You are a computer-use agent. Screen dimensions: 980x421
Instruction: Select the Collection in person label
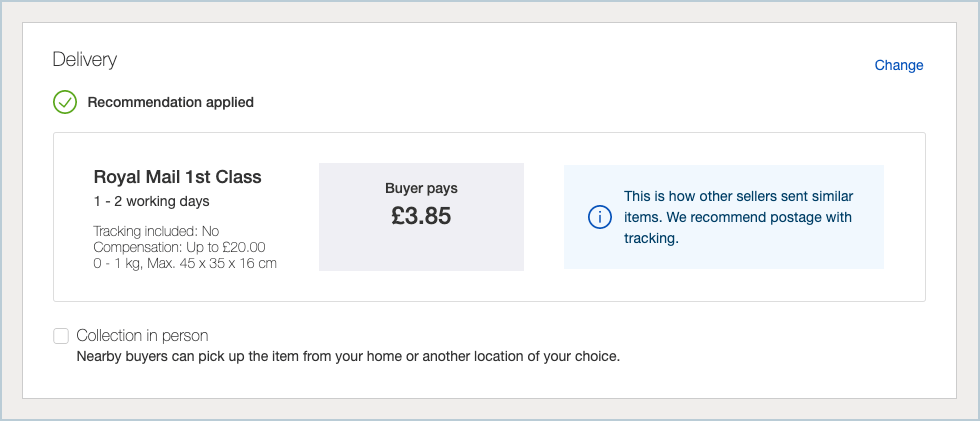(x=142, y=336)
